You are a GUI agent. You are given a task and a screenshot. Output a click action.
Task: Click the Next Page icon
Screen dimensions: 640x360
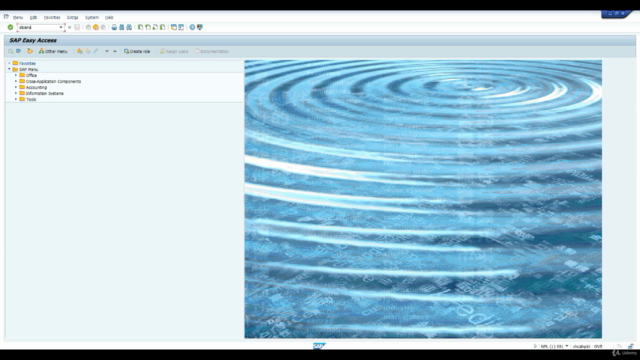[x=155, y=27]
